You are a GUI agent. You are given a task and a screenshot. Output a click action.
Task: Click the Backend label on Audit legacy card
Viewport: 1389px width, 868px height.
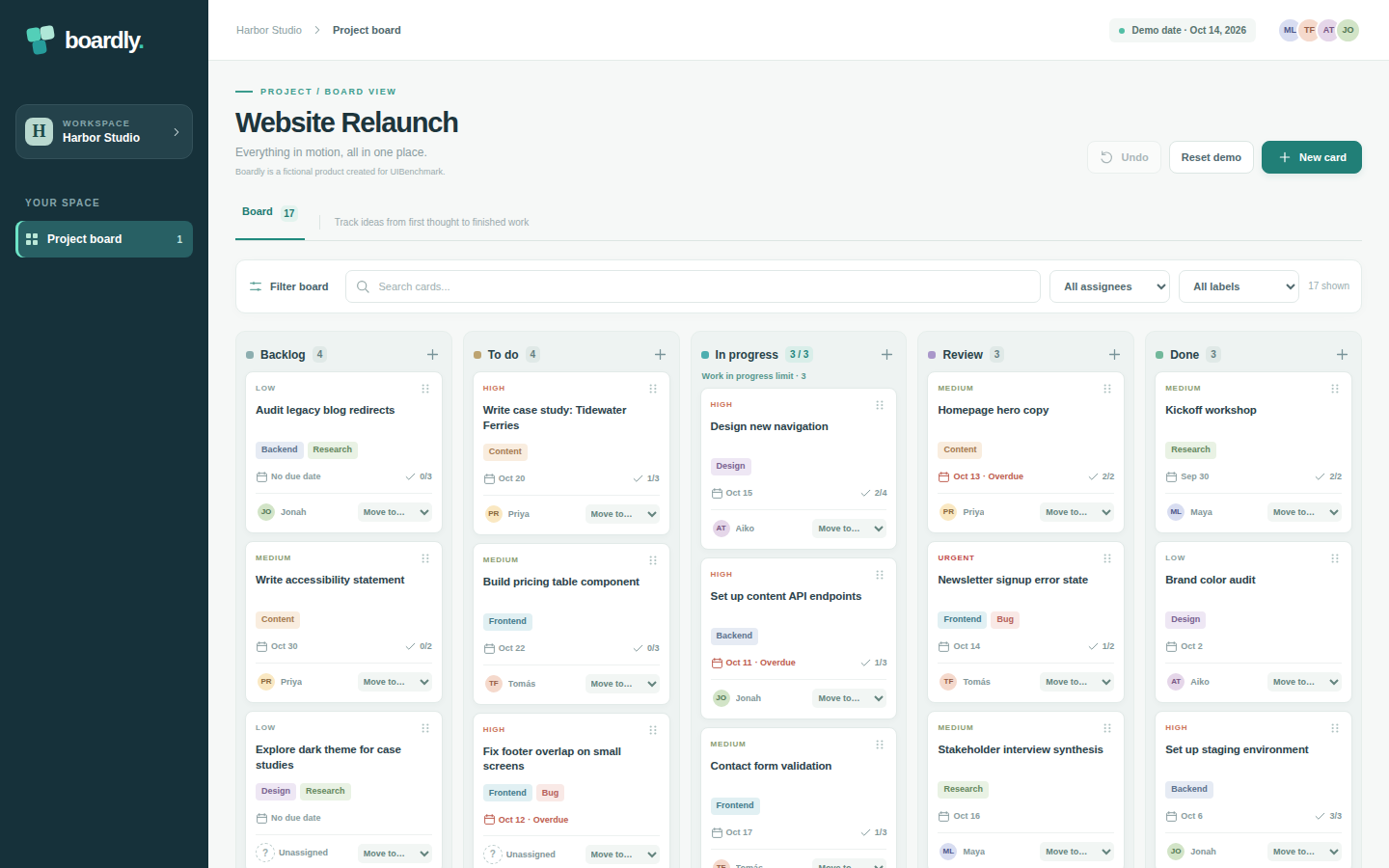pos(279,449)
